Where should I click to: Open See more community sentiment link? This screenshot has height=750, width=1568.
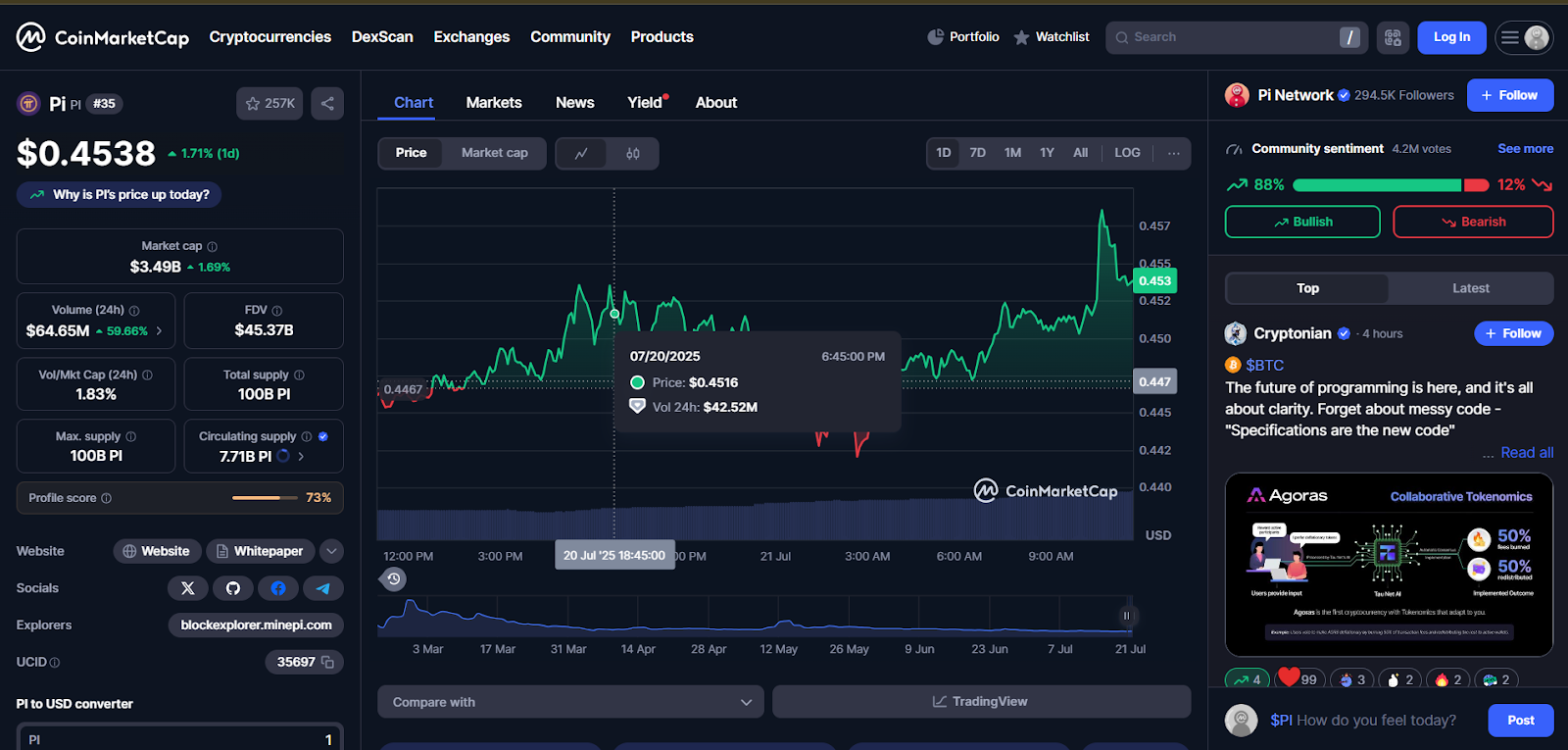pos(1526,149)
